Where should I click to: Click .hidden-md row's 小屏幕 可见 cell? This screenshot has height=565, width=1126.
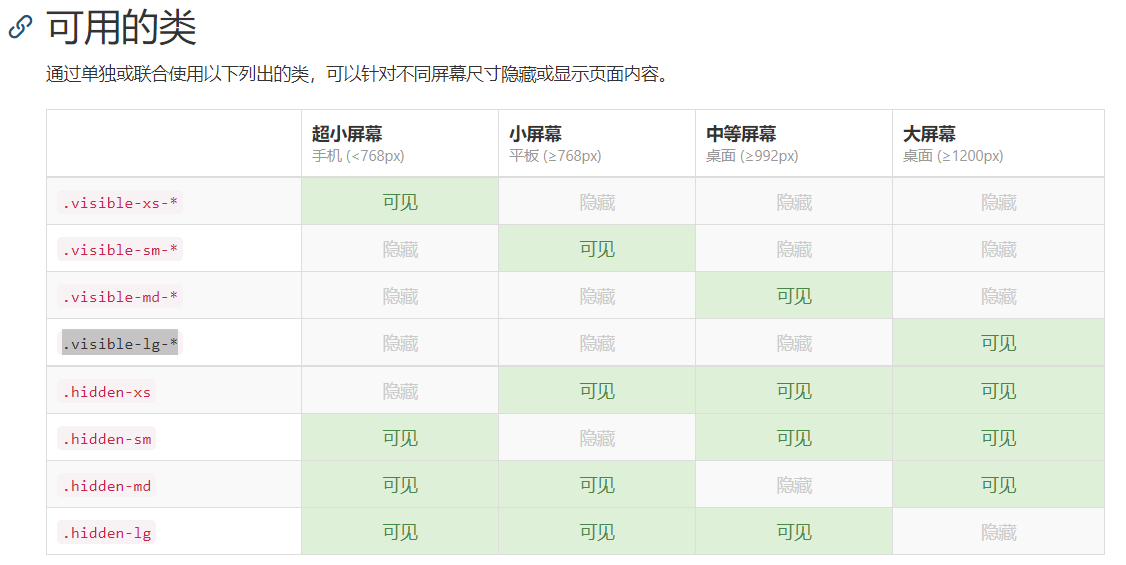(597, 485)
